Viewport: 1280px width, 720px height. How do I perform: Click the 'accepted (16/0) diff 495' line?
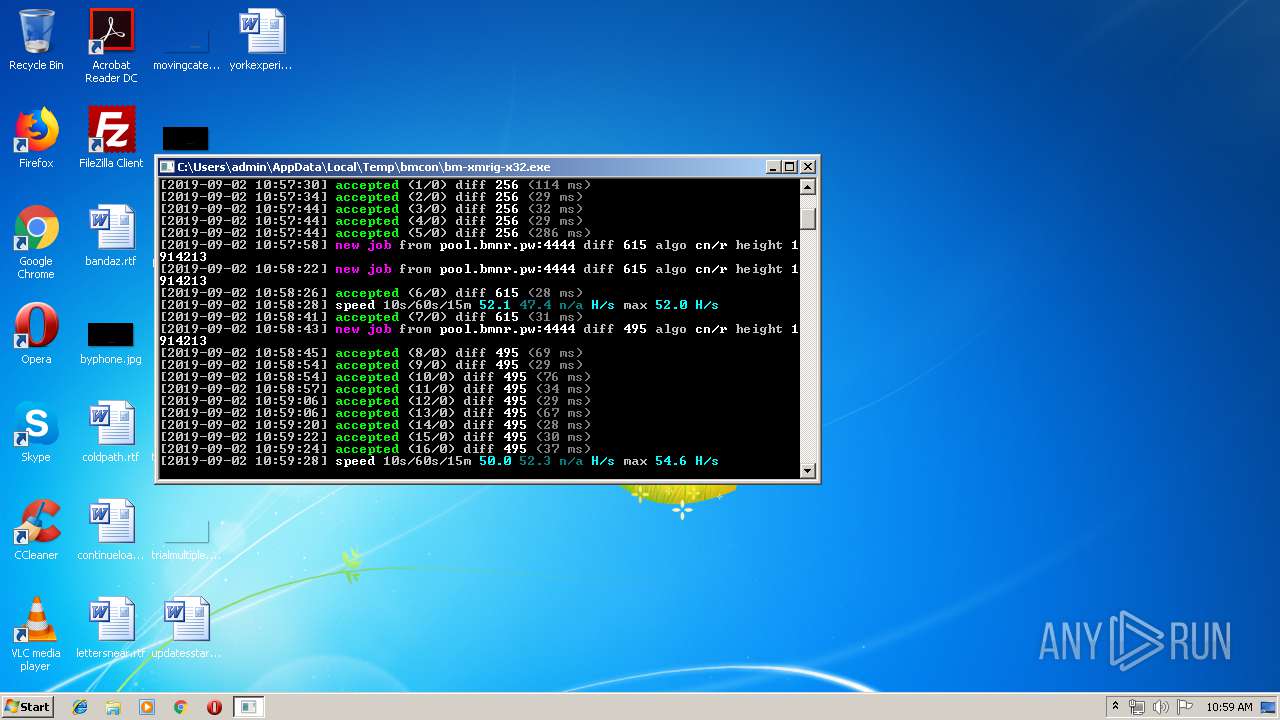[x=375, y=449]
